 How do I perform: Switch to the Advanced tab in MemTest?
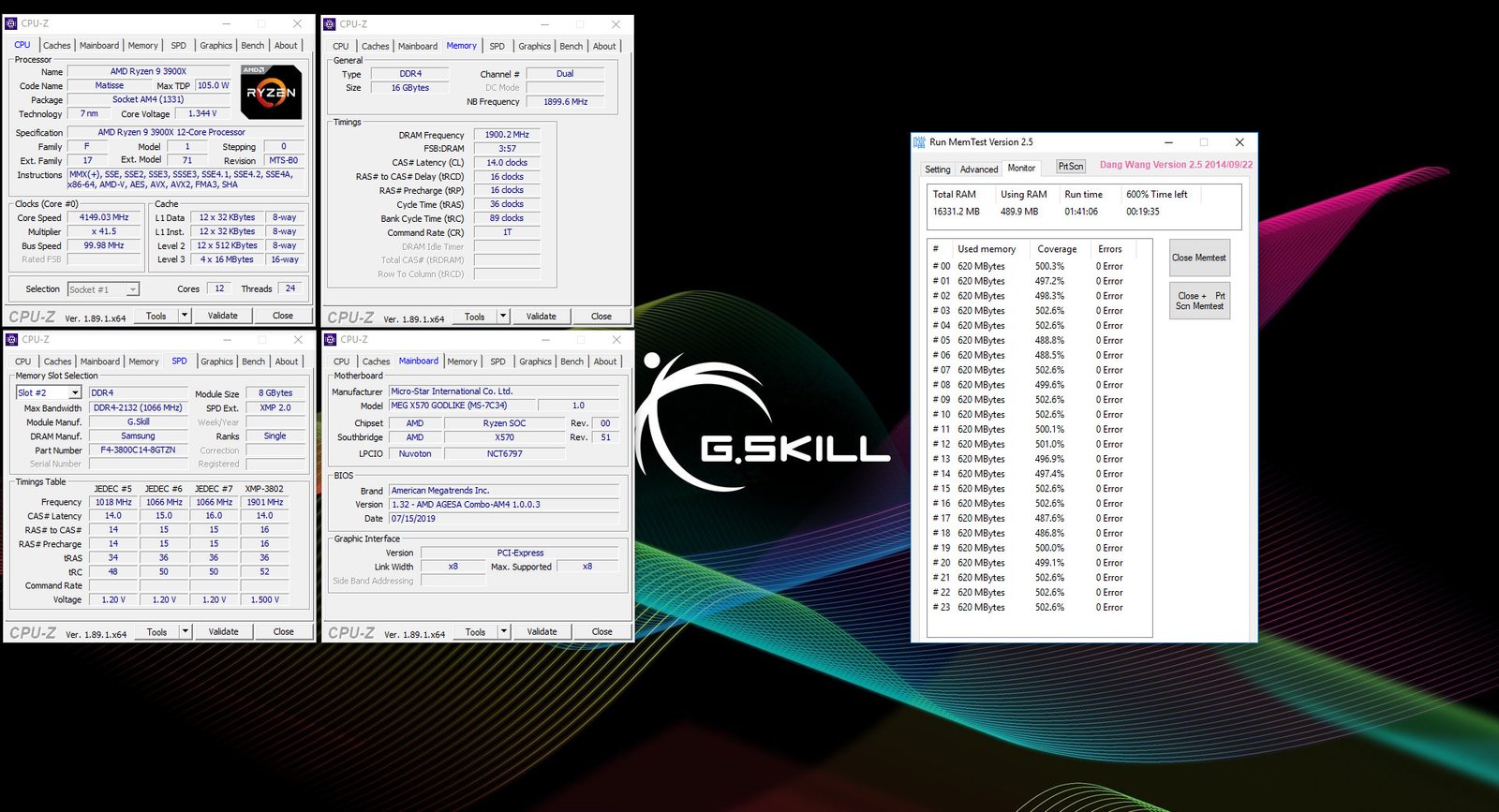(979, 170)
